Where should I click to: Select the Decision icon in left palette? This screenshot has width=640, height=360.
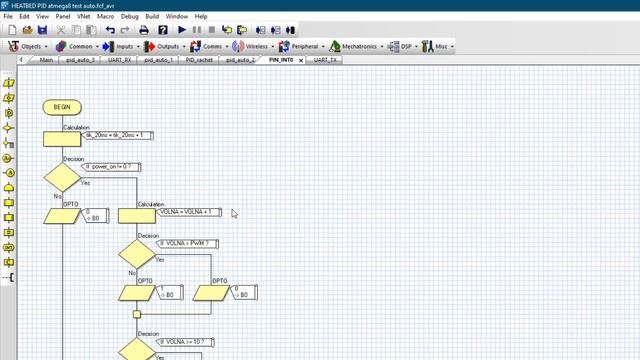[x=9, y=128]
